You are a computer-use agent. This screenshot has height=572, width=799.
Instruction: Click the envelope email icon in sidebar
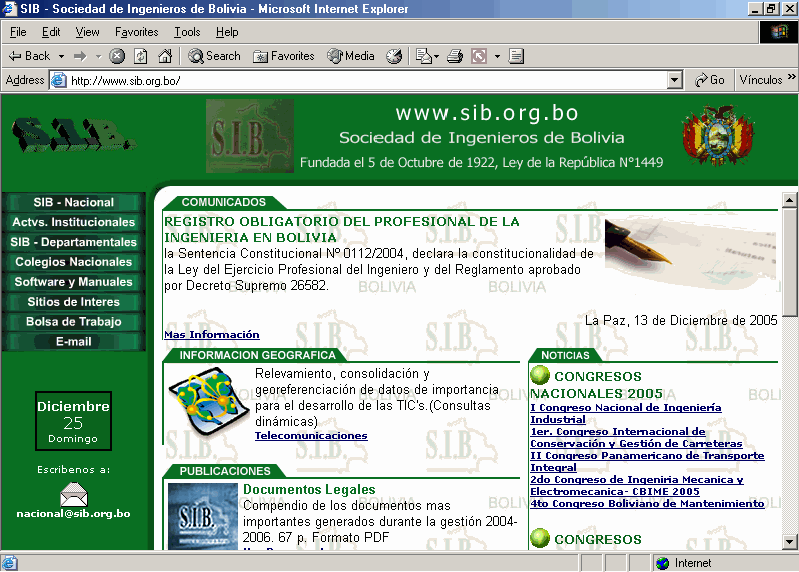[74, 494]
